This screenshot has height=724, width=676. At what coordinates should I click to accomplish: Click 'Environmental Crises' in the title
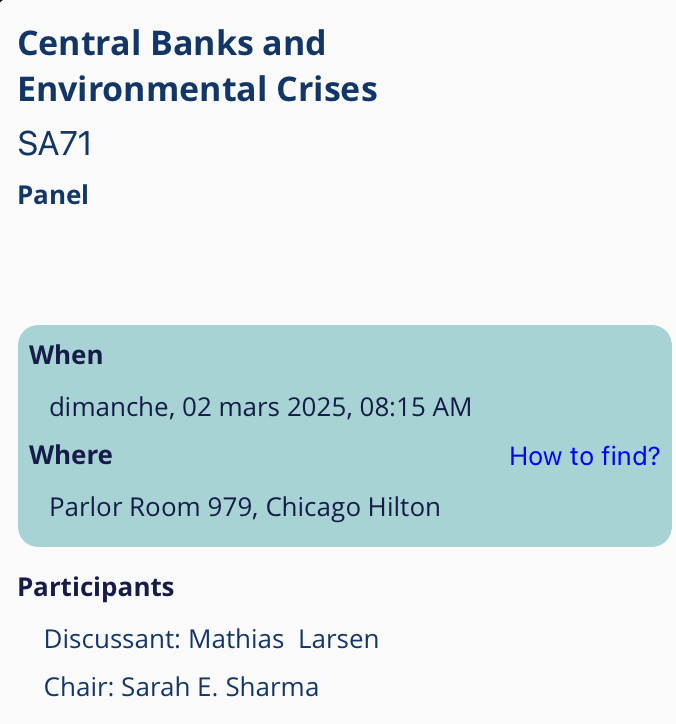197,90
